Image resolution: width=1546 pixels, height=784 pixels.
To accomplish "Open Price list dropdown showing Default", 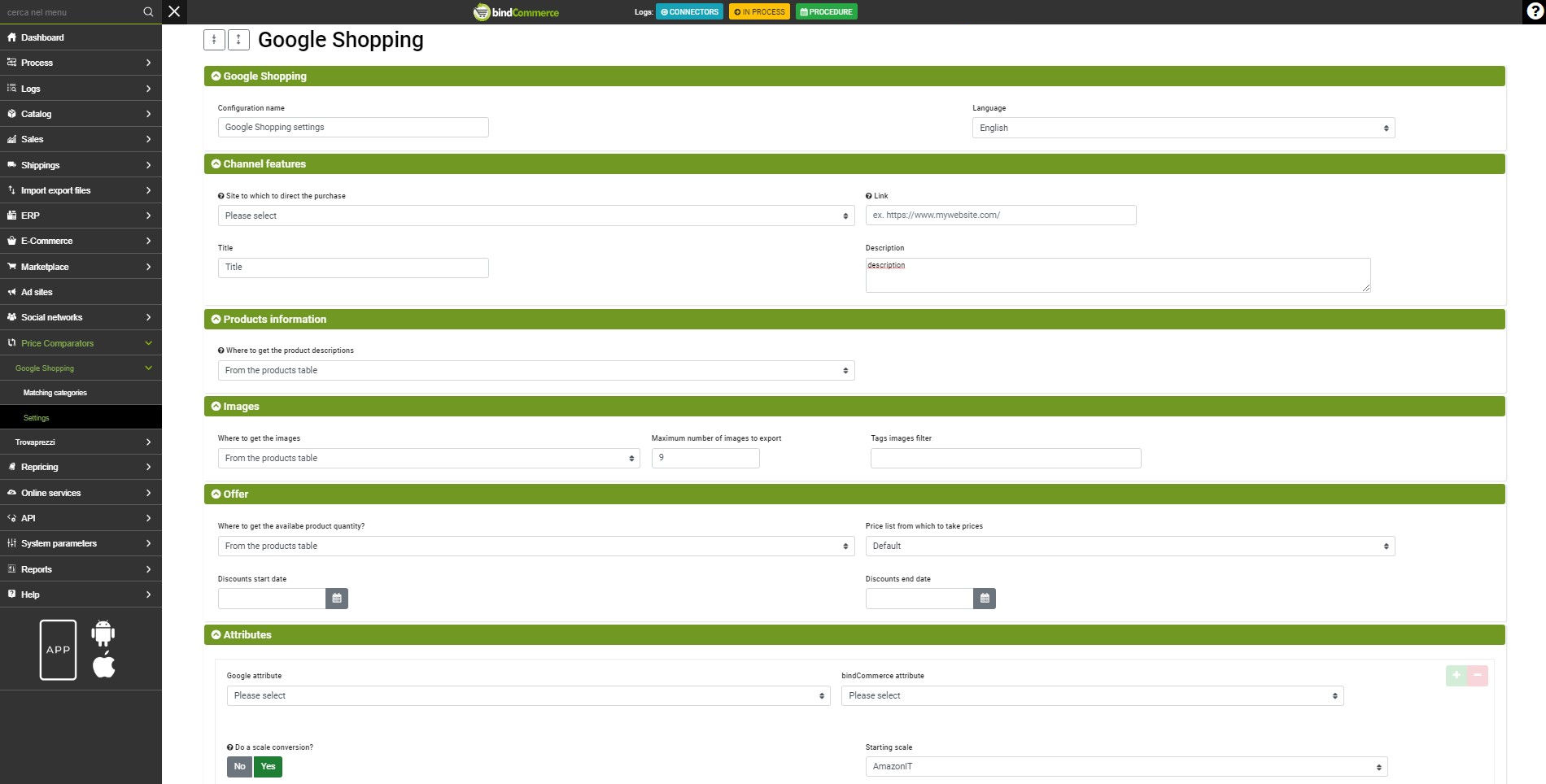I will (1130, 547).
